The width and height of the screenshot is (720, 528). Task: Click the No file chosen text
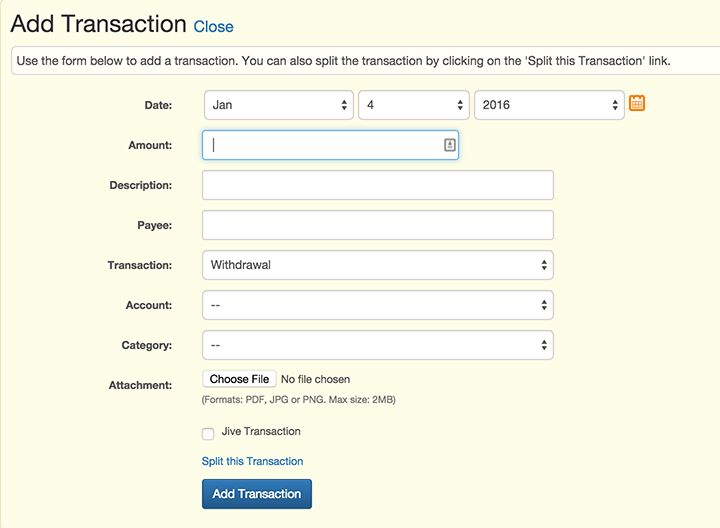pos(316,380)
